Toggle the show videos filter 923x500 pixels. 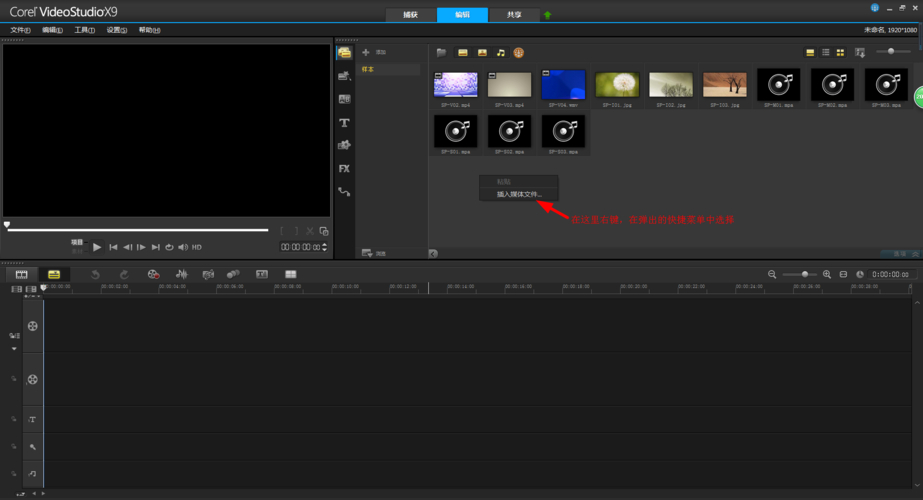(463, 52)
